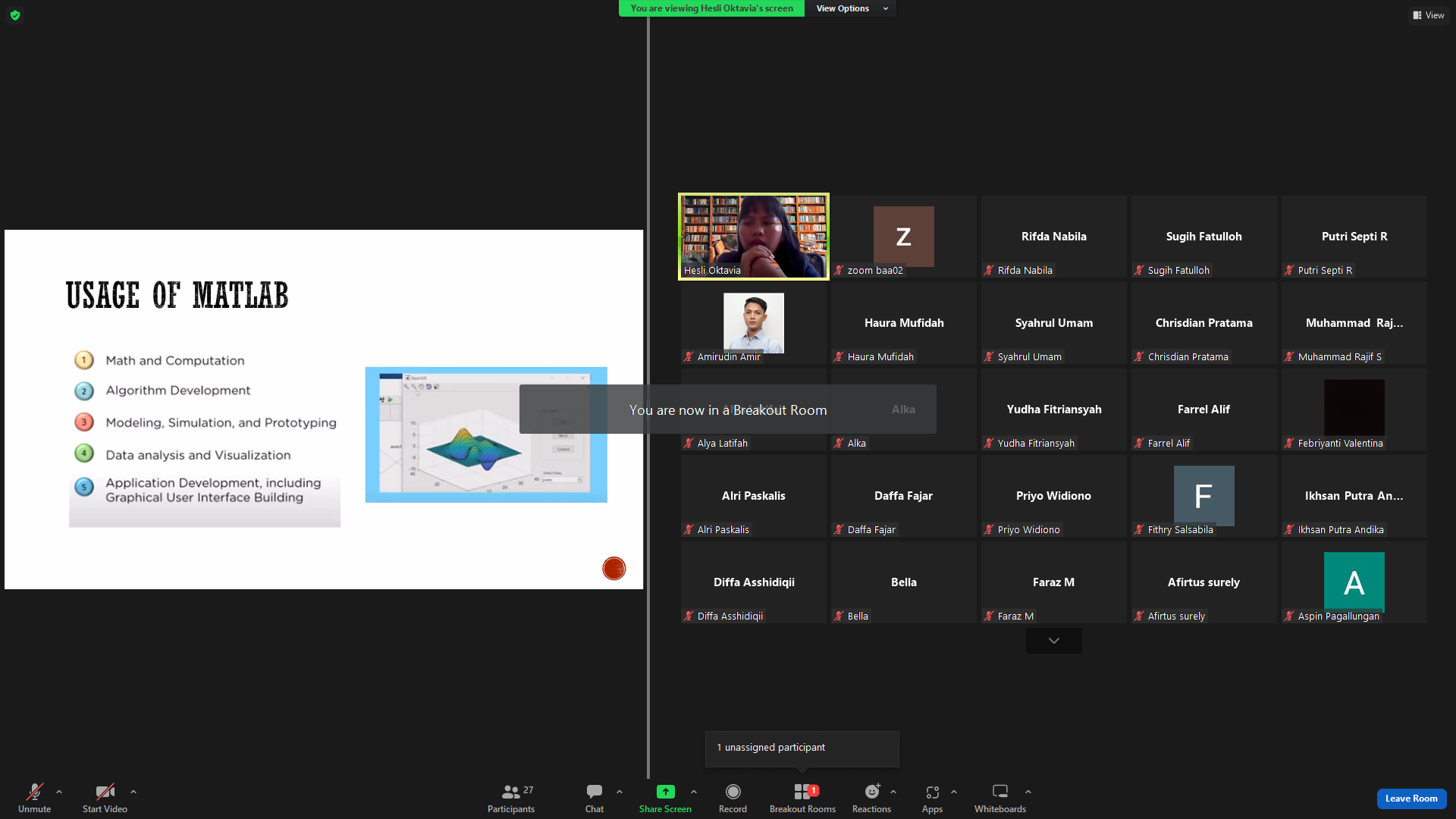1456x819 pixels.
Task: Click Daffa Fajar's participant tile
Action: tap(904, 496)
